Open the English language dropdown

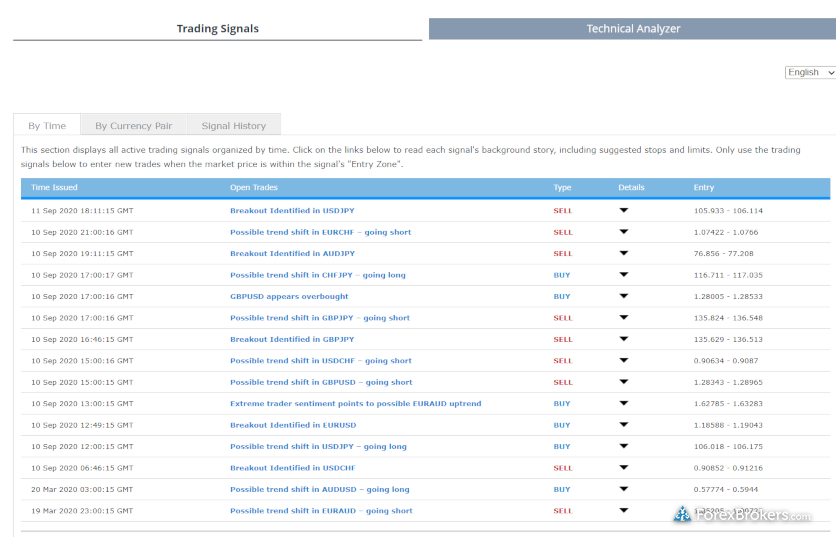coord(810,72)
